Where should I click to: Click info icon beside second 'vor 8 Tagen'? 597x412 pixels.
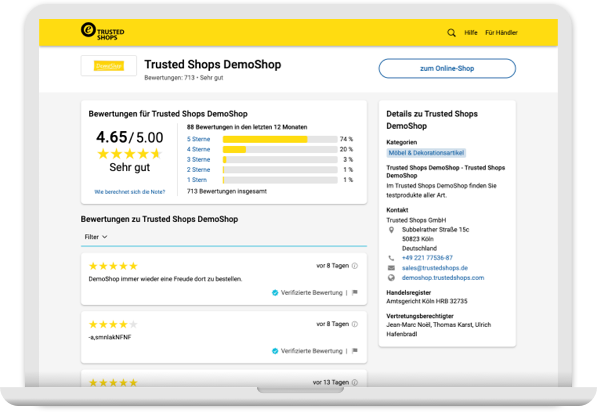(355, 324)
